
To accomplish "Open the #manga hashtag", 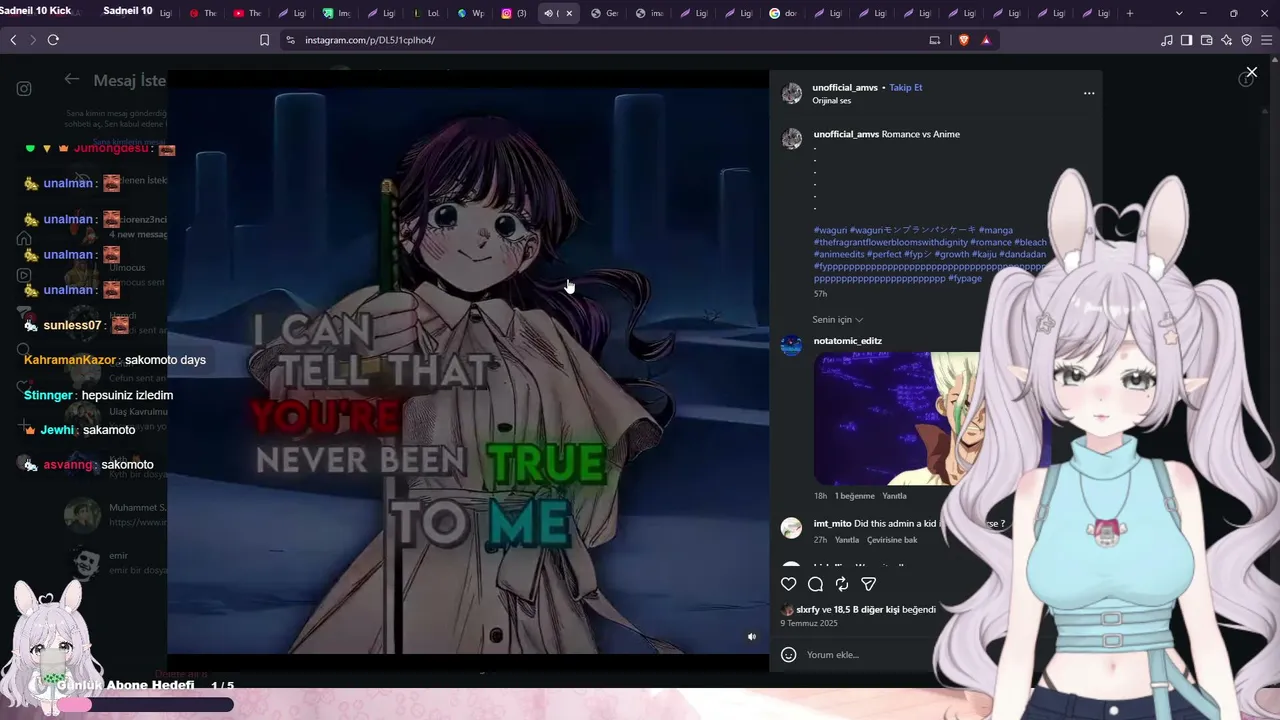I will 996,230.
